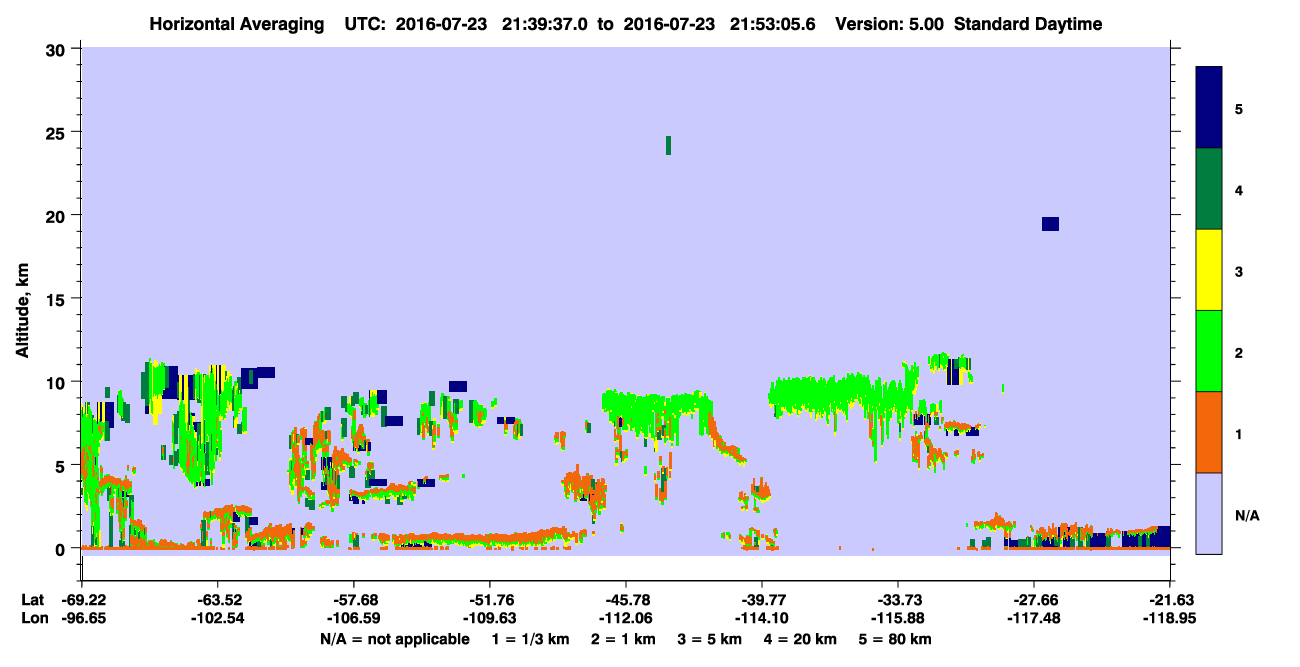Click the 'Lon' row label
This screenshot has width=1300, height=667.
coord(33,619)
